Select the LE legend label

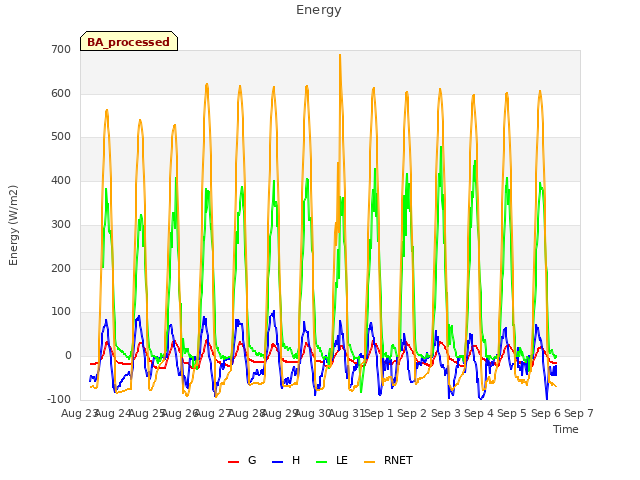(342, 460)
